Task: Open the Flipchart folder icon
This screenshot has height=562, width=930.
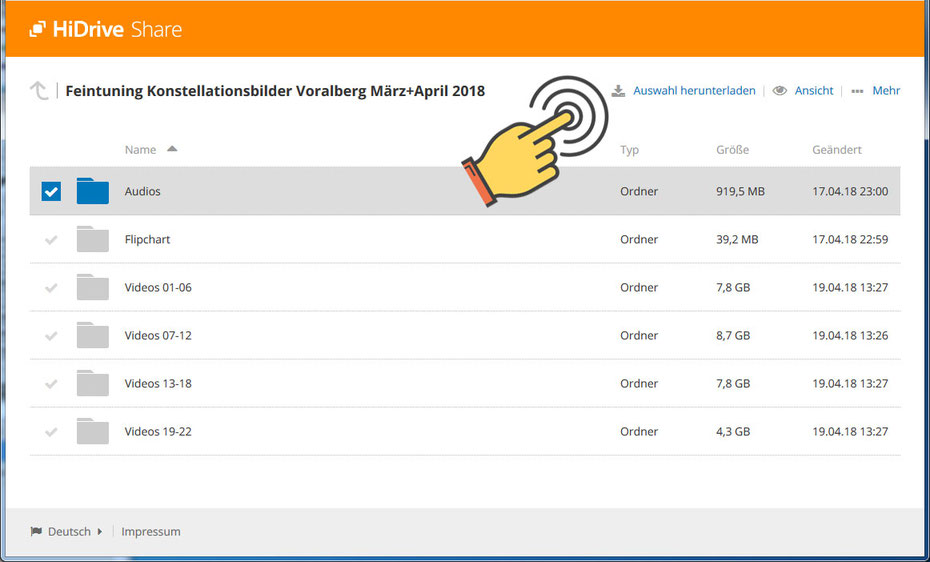Action: [x=93, y=239]
